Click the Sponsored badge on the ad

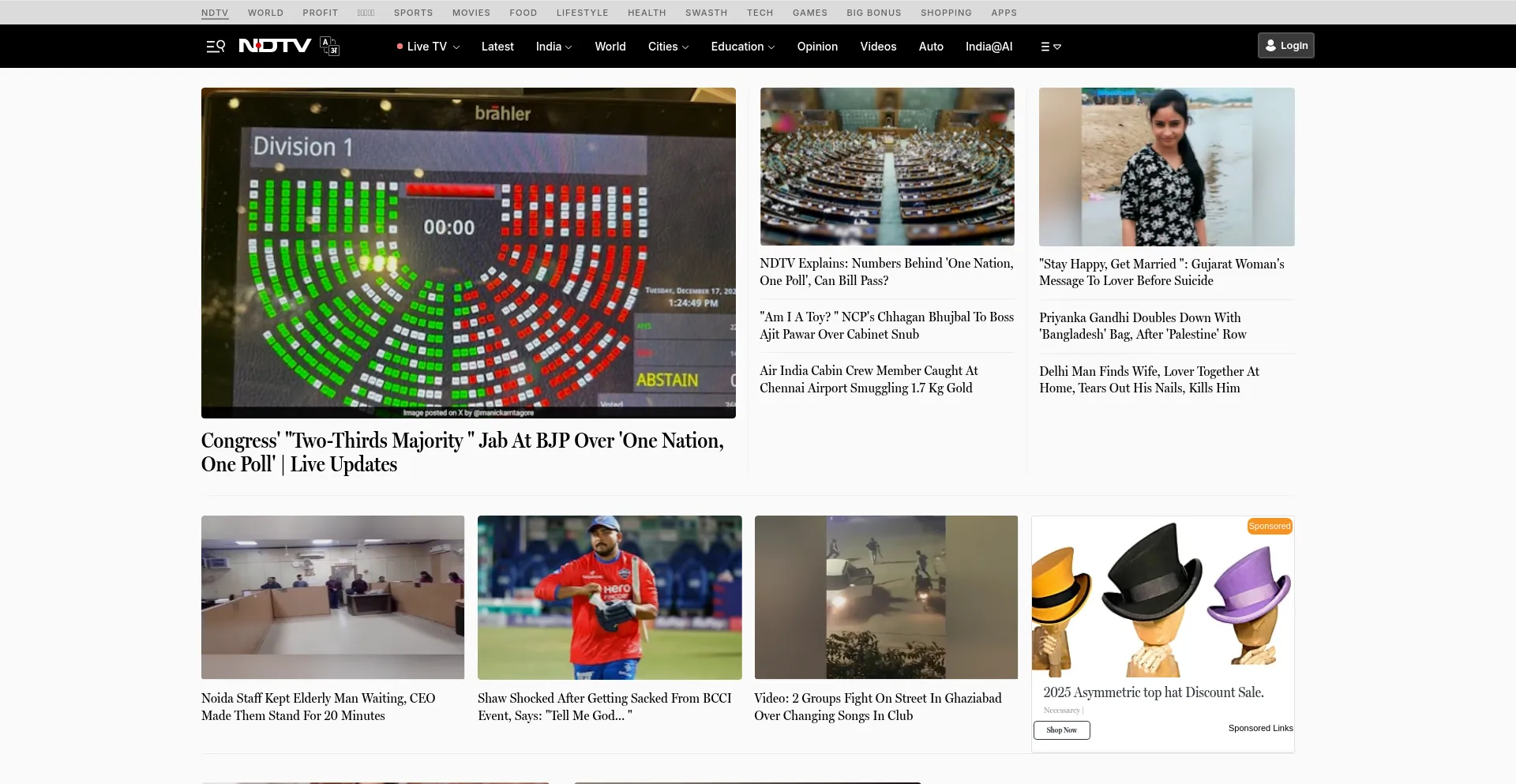click(1269, 527)
